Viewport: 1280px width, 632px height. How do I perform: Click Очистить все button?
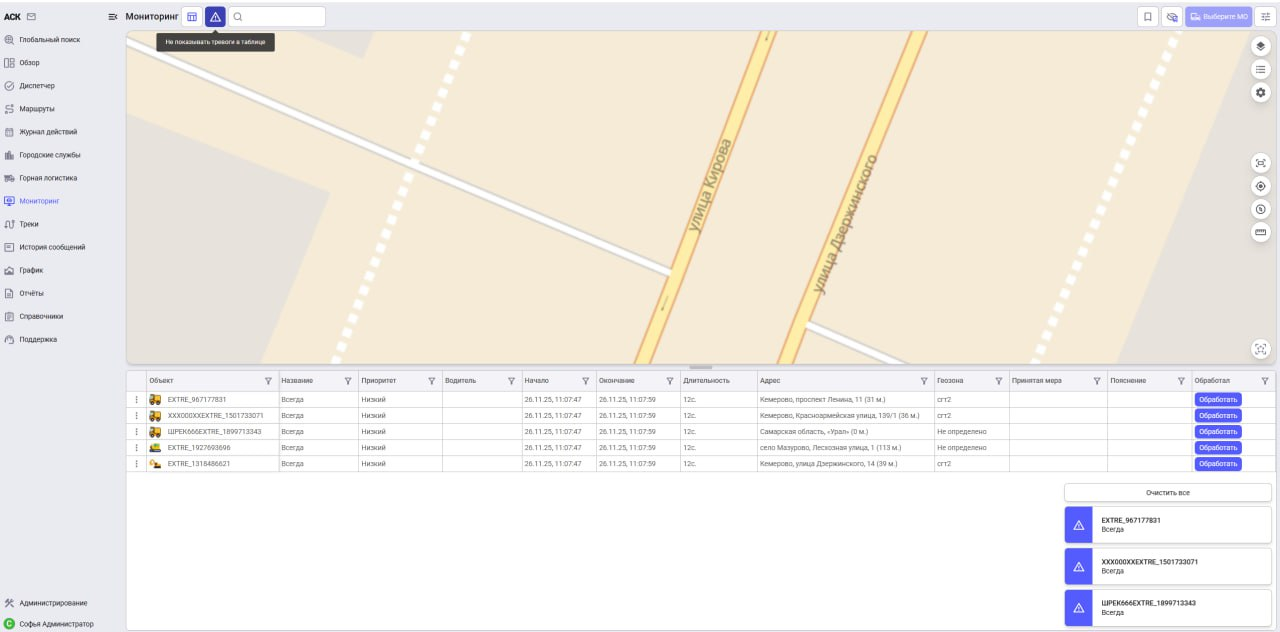[1167, 493]
